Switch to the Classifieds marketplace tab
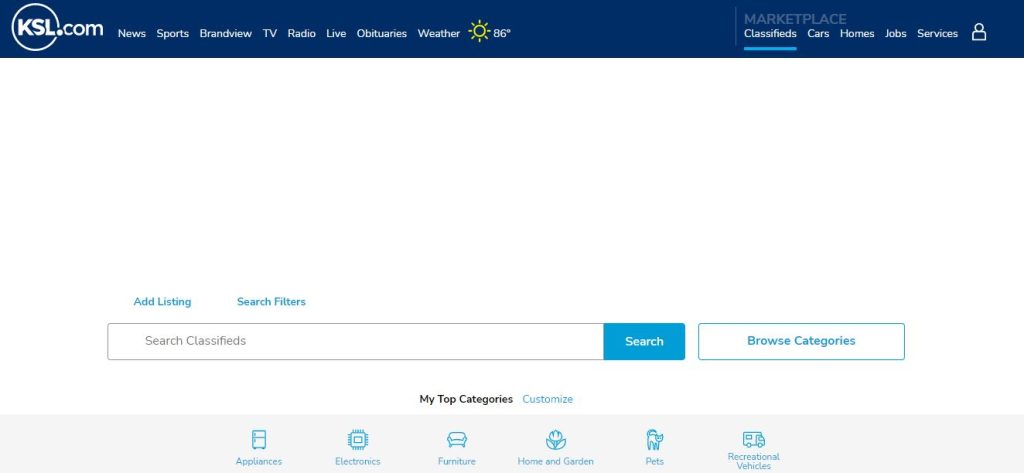 pyautogui.click(x=770, y=33)
